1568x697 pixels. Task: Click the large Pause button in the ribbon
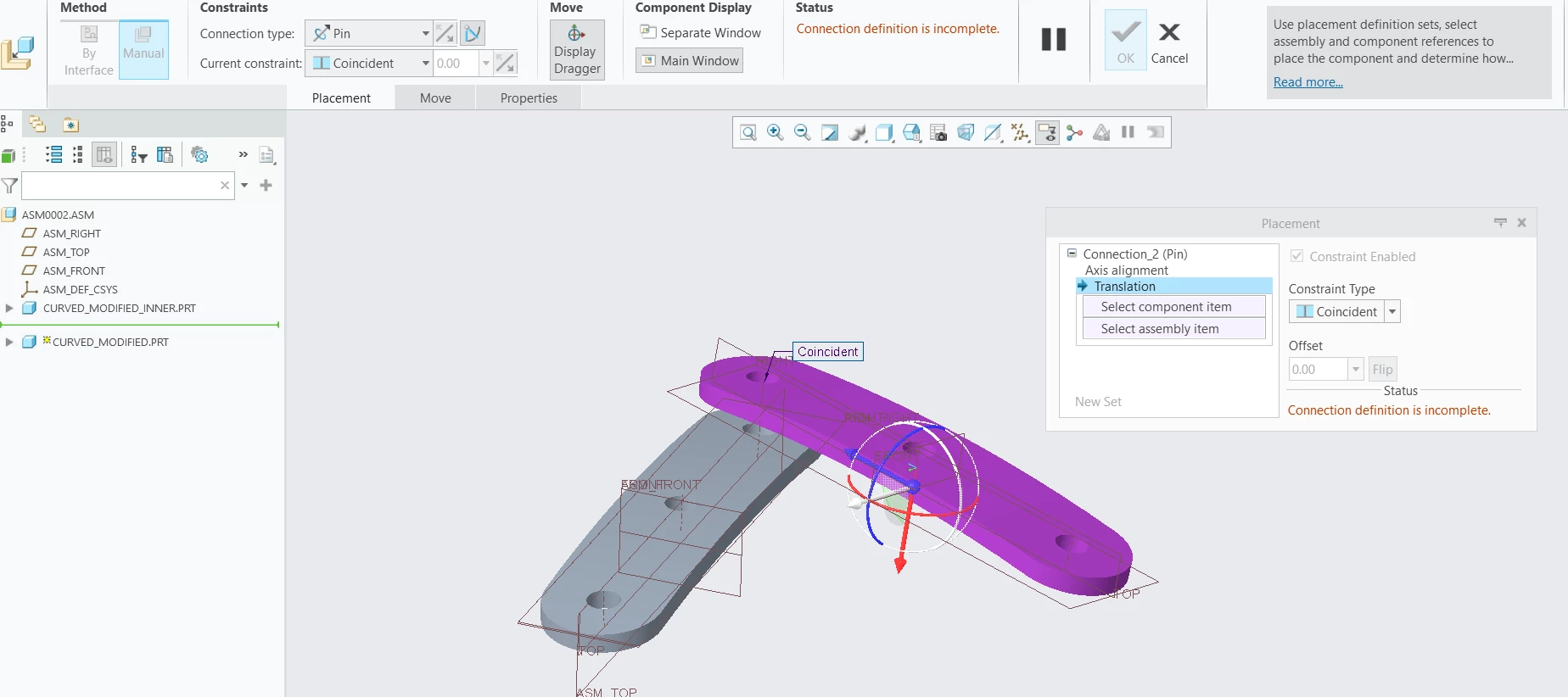tap(1054, 39)
